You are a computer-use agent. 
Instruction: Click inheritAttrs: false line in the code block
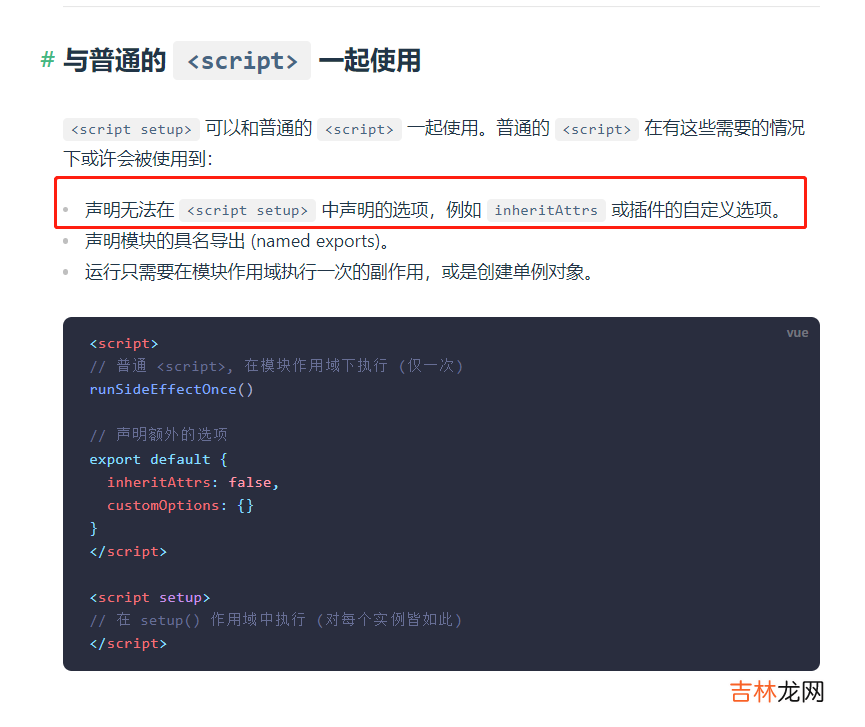point(192,482)
